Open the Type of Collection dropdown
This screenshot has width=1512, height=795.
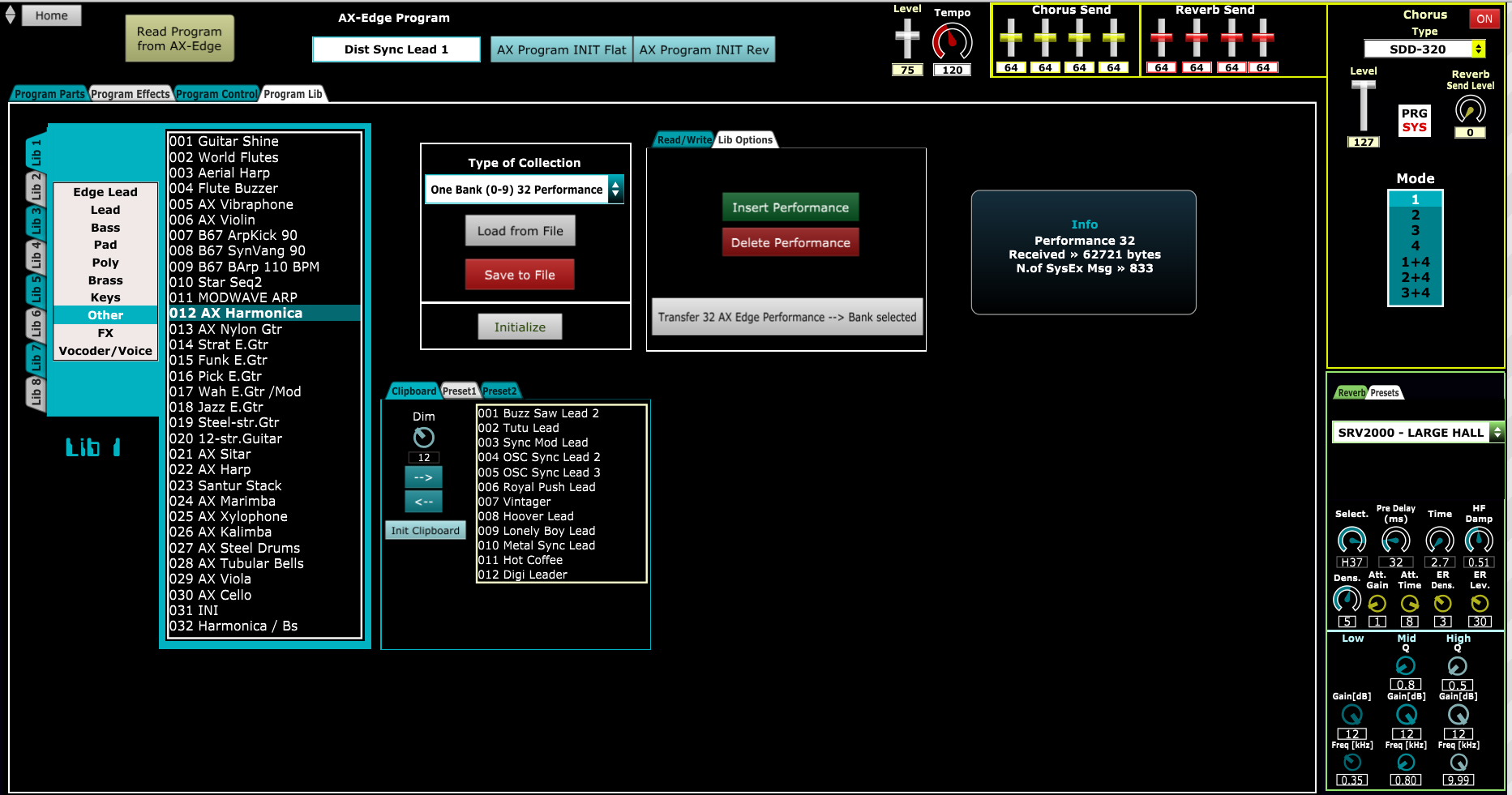tap(525, 190)
